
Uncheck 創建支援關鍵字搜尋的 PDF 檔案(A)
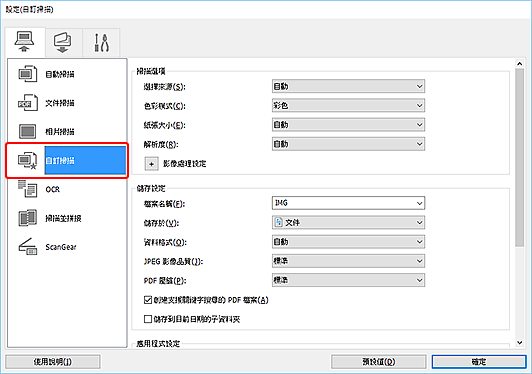[148, 300]
